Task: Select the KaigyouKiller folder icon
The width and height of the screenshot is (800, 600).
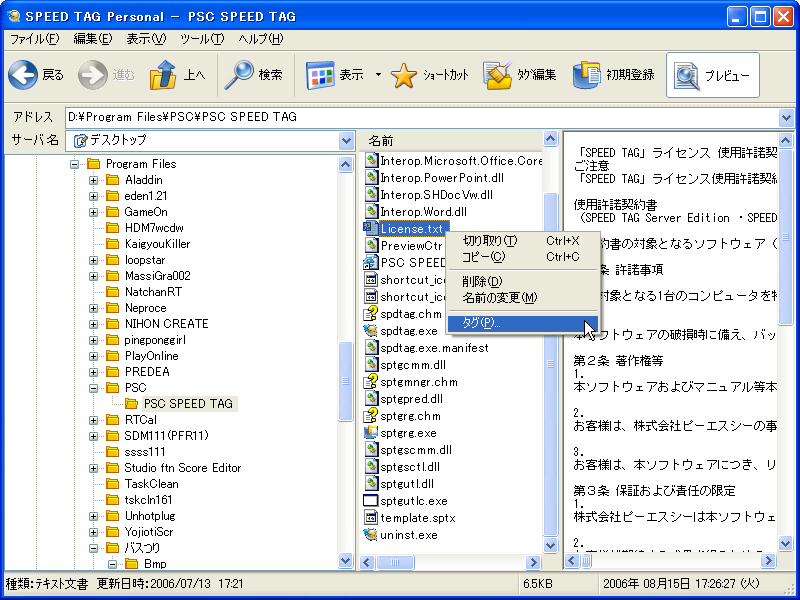Action: click(113, 244)
